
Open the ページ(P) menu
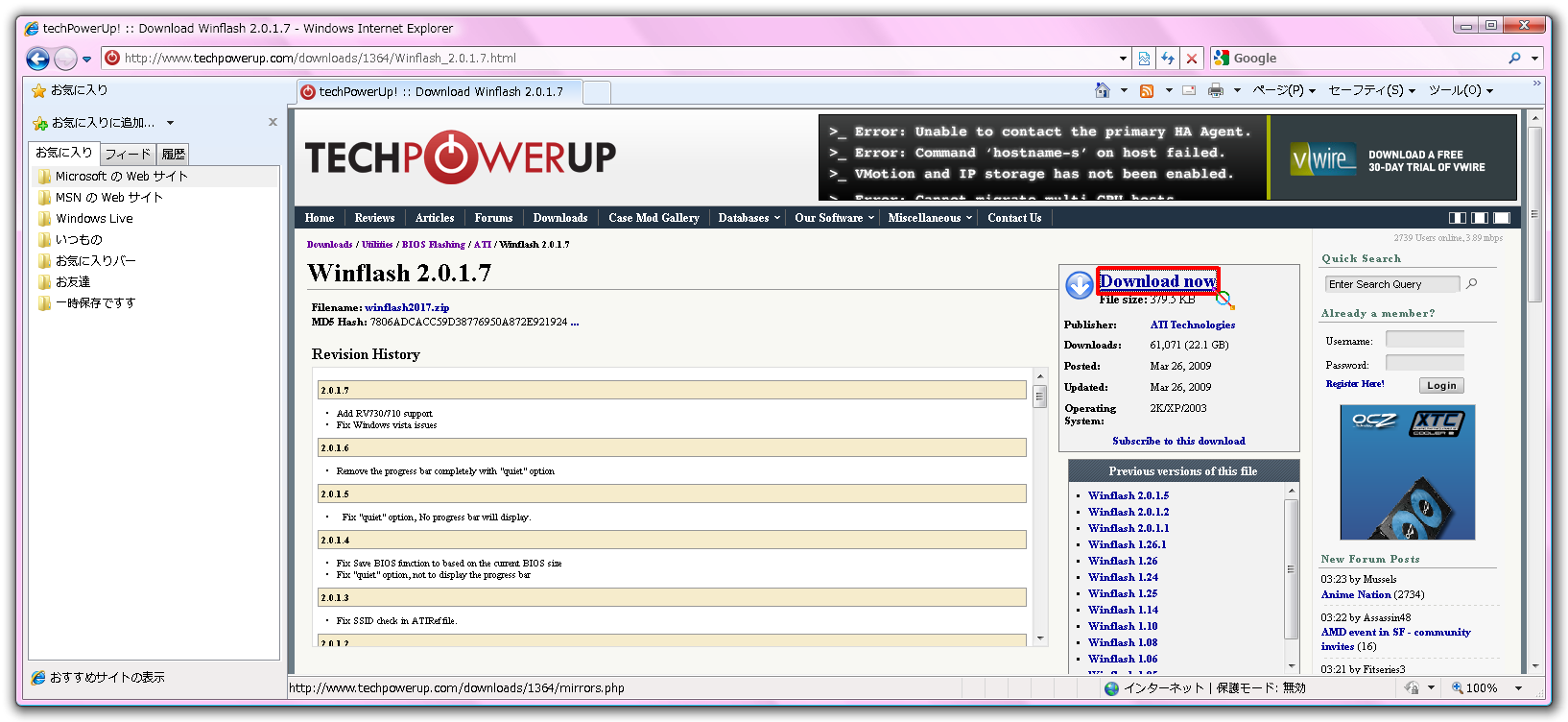click(1284, 90)
